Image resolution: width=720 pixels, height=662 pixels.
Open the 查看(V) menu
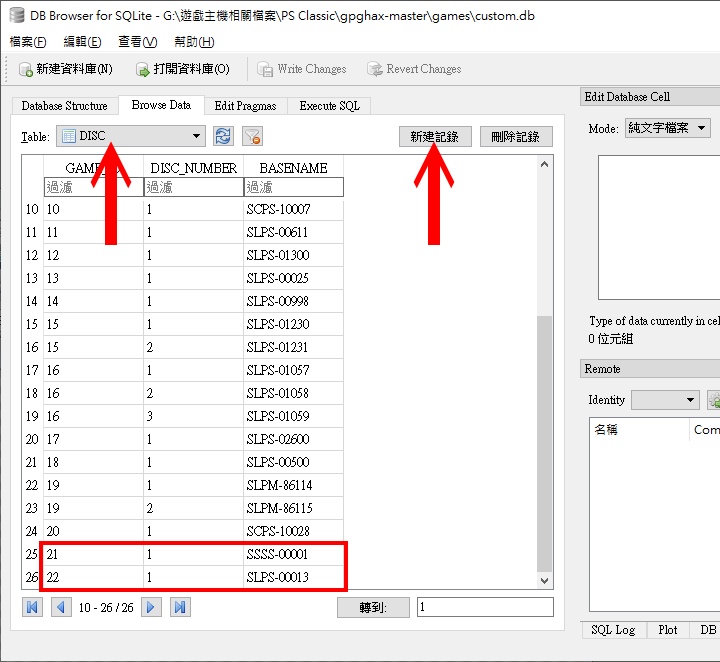pos(137,42)
